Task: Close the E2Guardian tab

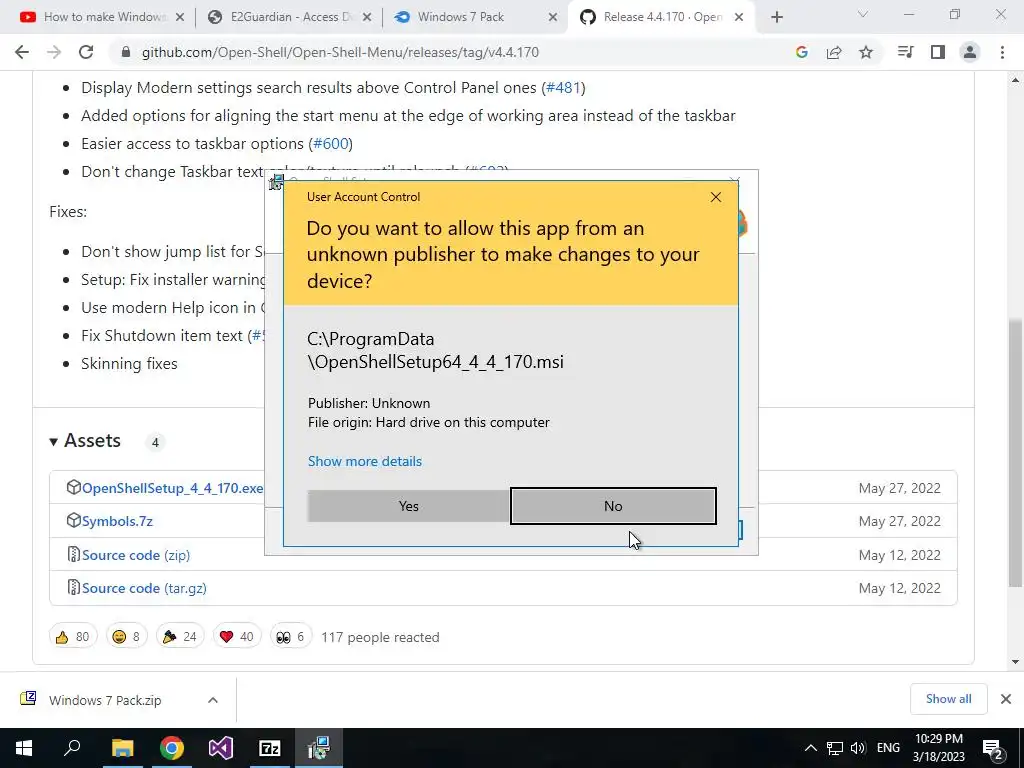Action: (367, 18)
